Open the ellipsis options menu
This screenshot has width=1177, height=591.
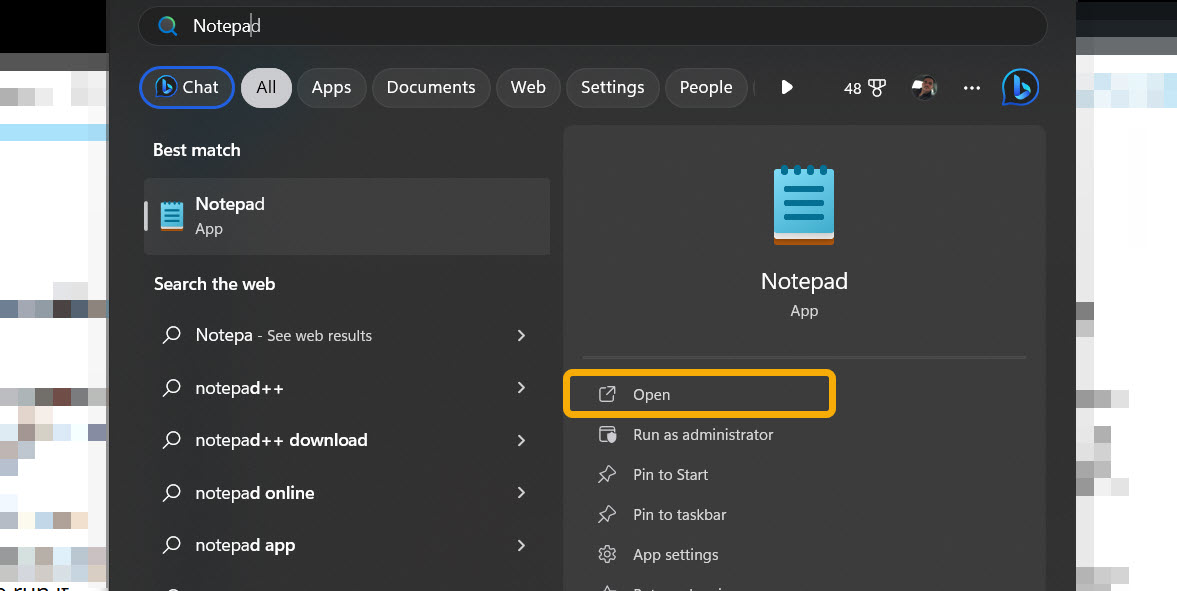[x=971, y=88]
